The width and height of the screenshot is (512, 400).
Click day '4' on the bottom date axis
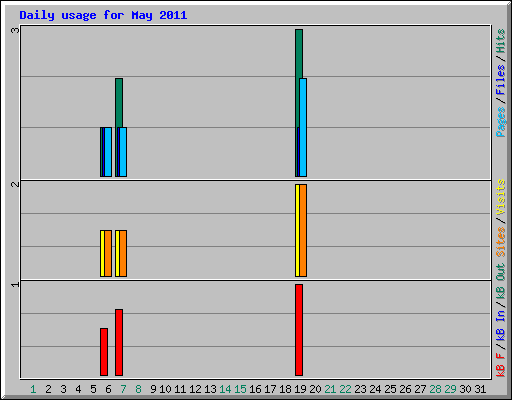[x=78, y=389]
